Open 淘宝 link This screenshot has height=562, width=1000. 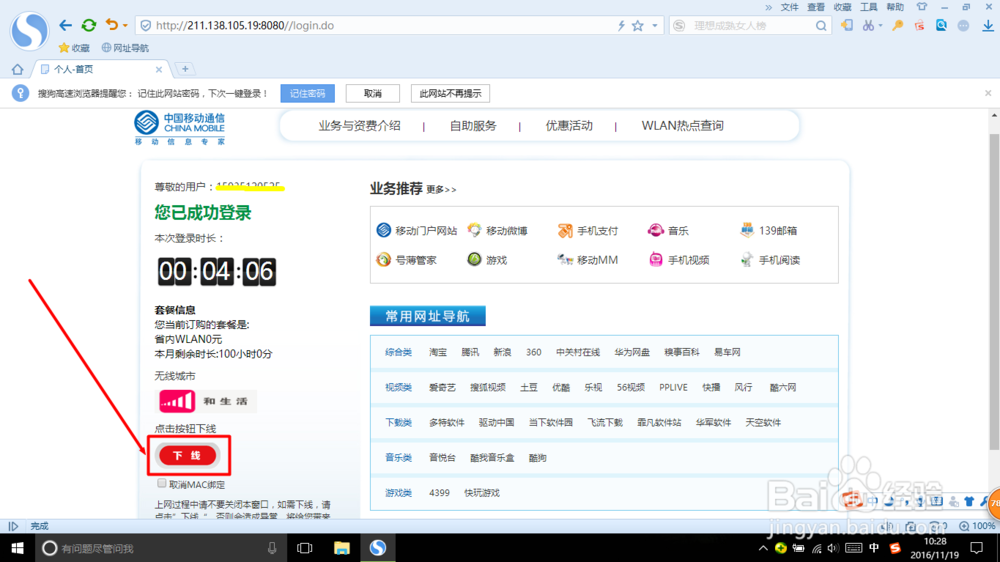438,352
